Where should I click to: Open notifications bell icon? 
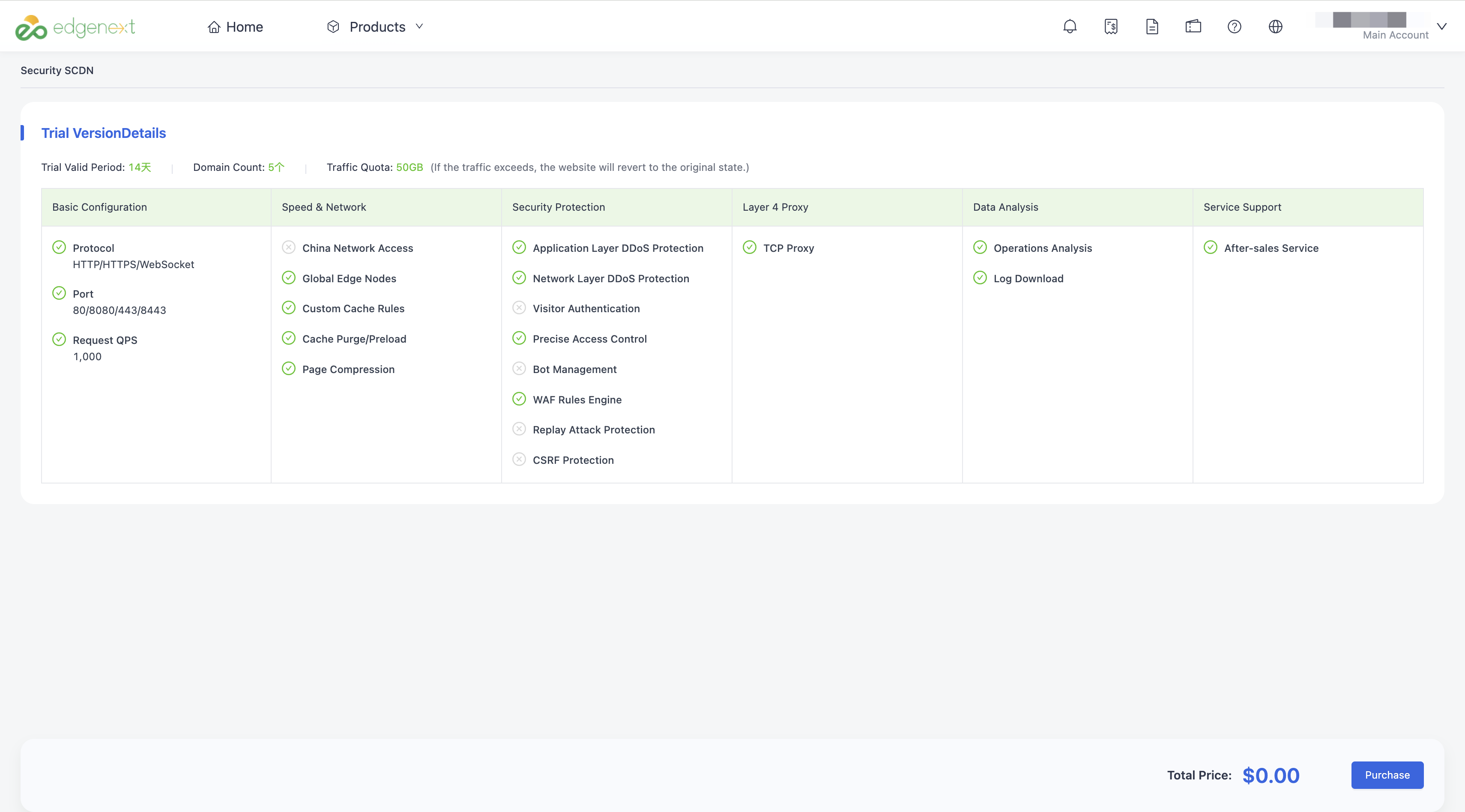pyautogui.click(x=1070, y=26)
